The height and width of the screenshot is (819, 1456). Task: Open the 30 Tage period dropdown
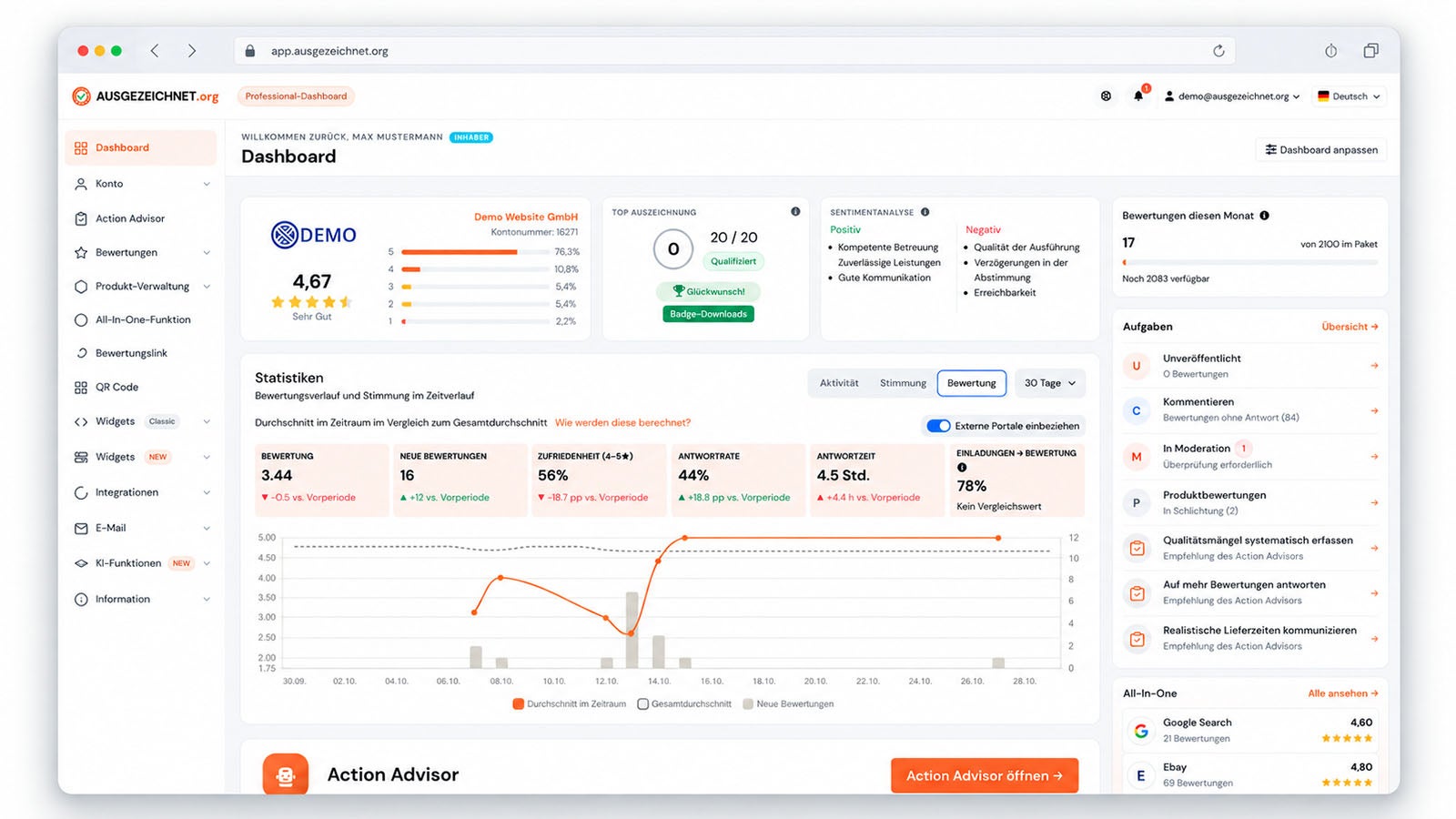click(x=1049, y=383)
